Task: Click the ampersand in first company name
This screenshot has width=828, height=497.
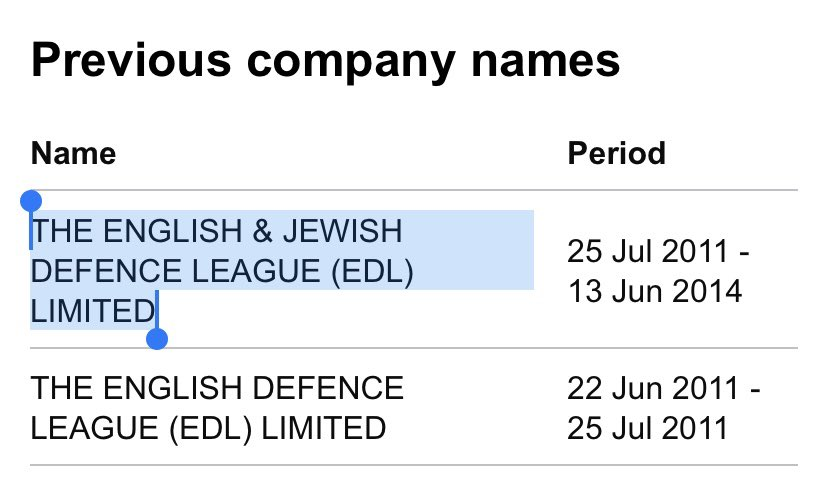Action: point(262,231)
